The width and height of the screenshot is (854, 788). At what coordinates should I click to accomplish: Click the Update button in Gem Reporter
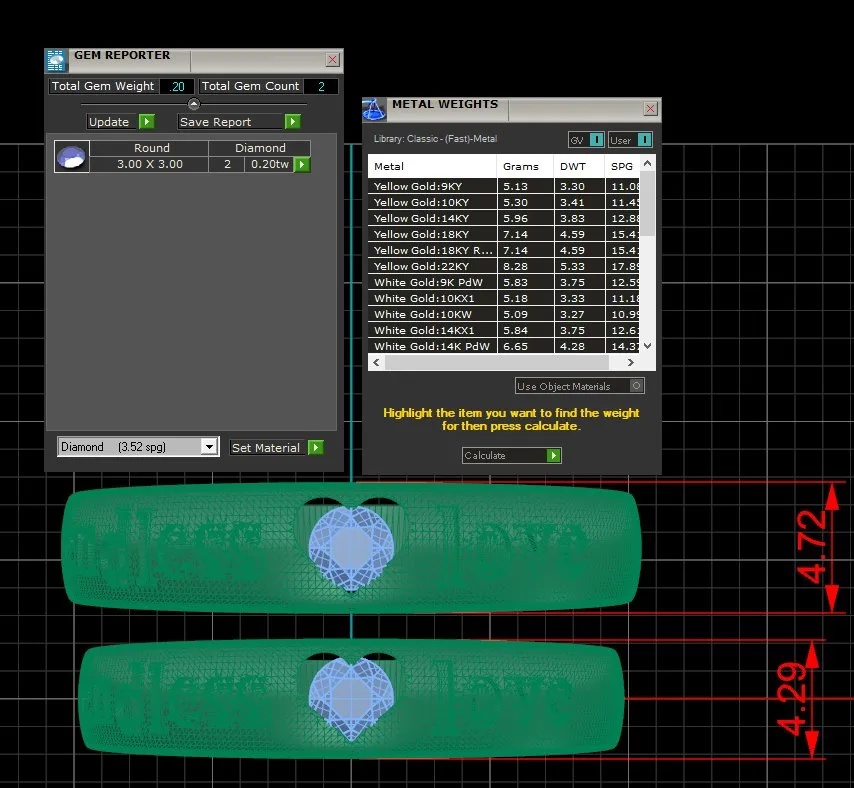(x=120, y=121)
